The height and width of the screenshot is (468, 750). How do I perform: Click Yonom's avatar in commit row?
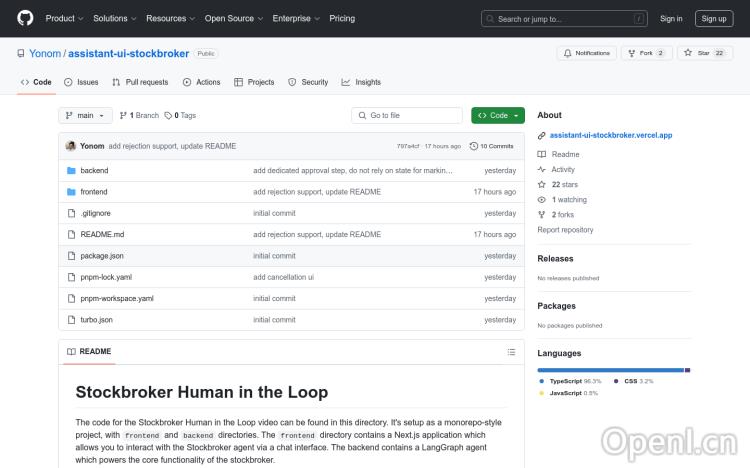point(71,146)
